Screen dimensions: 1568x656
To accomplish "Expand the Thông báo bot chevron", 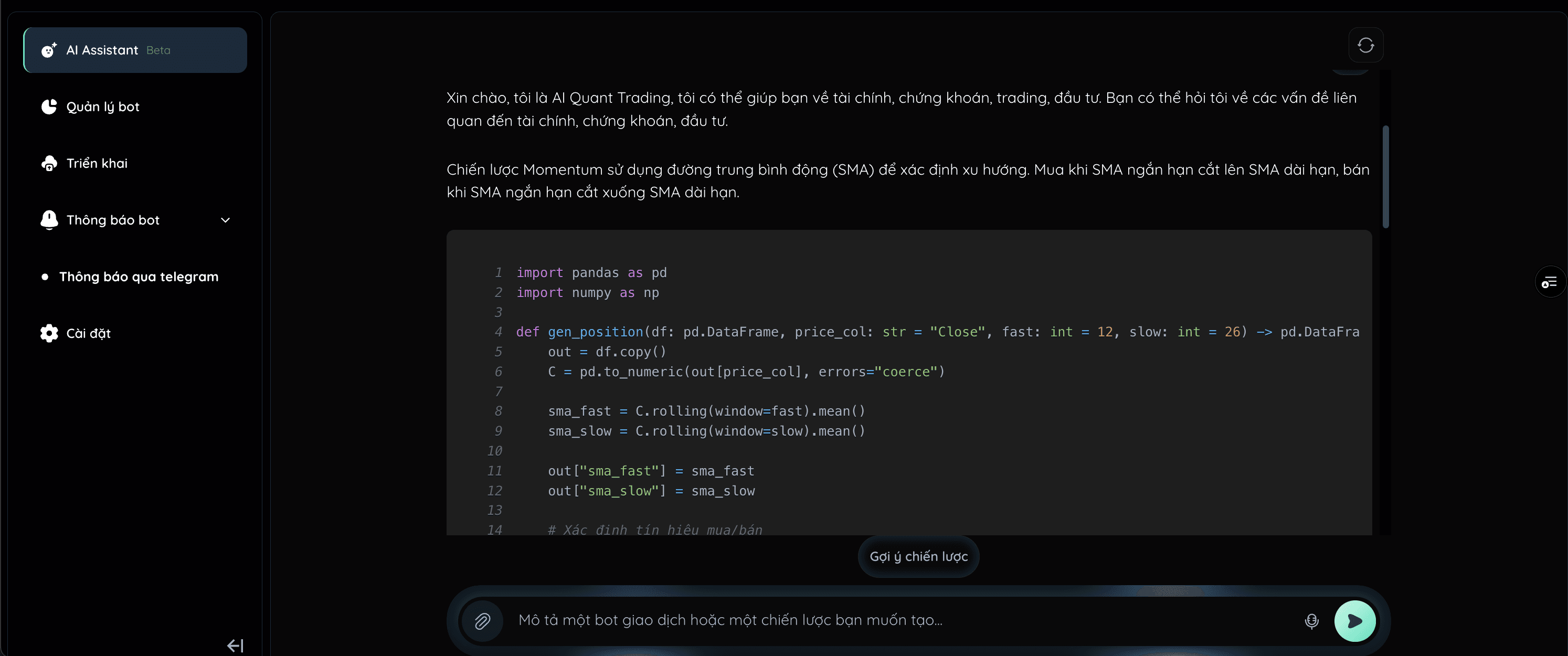I will point(225,220).
